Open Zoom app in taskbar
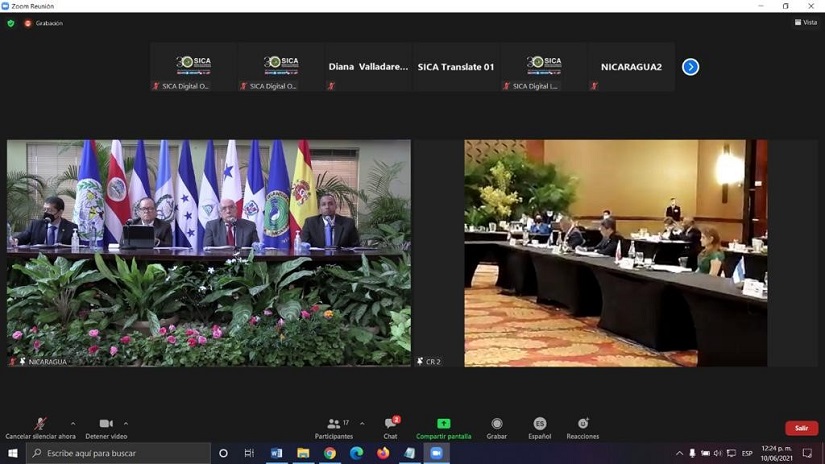 (x=436, y=453)
